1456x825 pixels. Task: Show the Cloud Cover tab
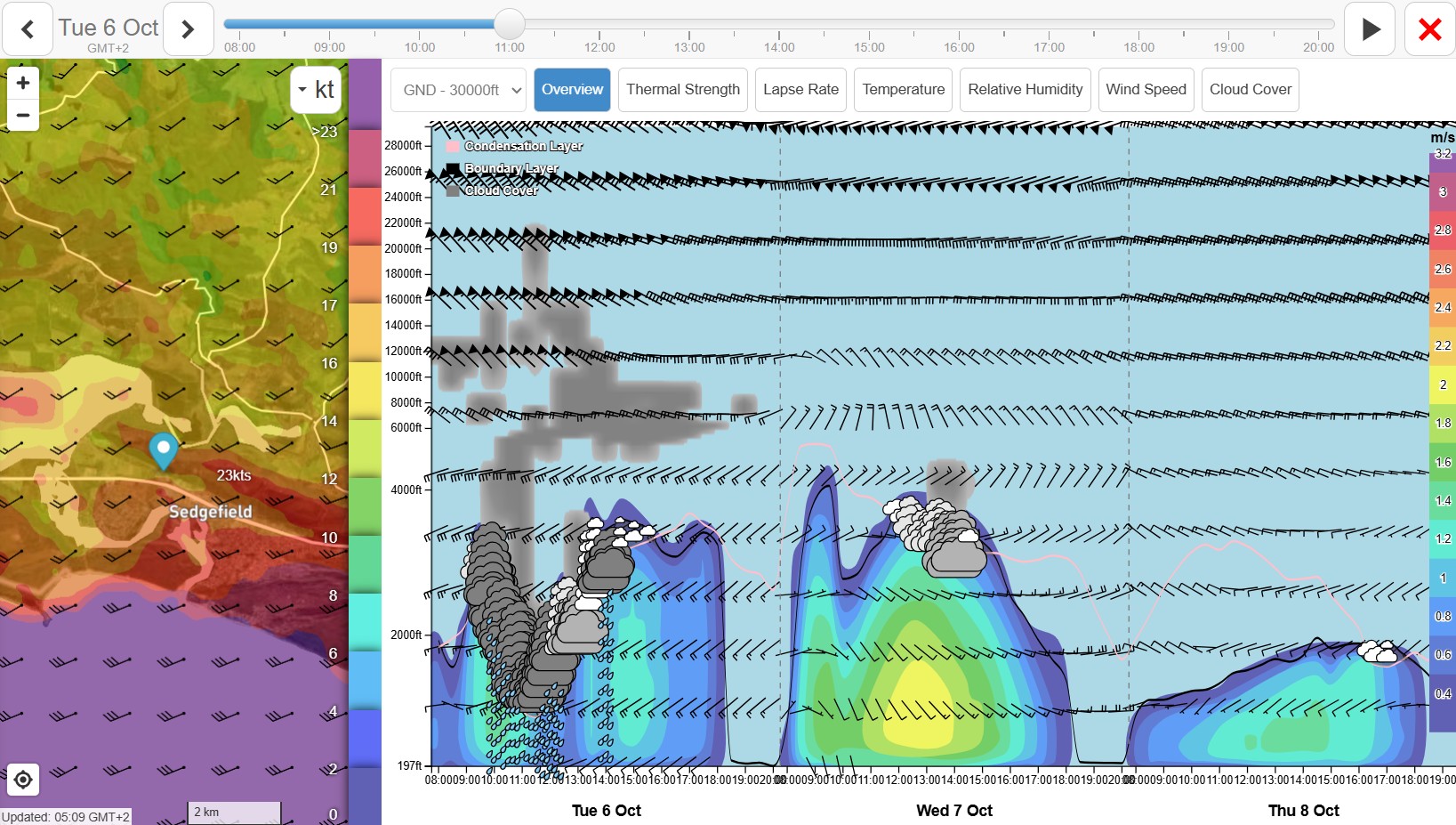[1250, 90]
